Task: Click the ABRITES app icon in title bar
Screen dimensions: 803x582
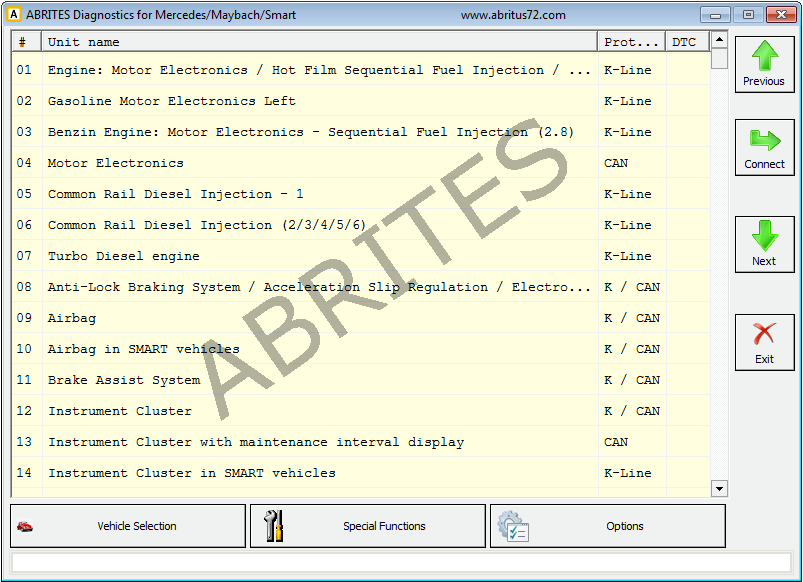Action: click(x=14, y=15)
